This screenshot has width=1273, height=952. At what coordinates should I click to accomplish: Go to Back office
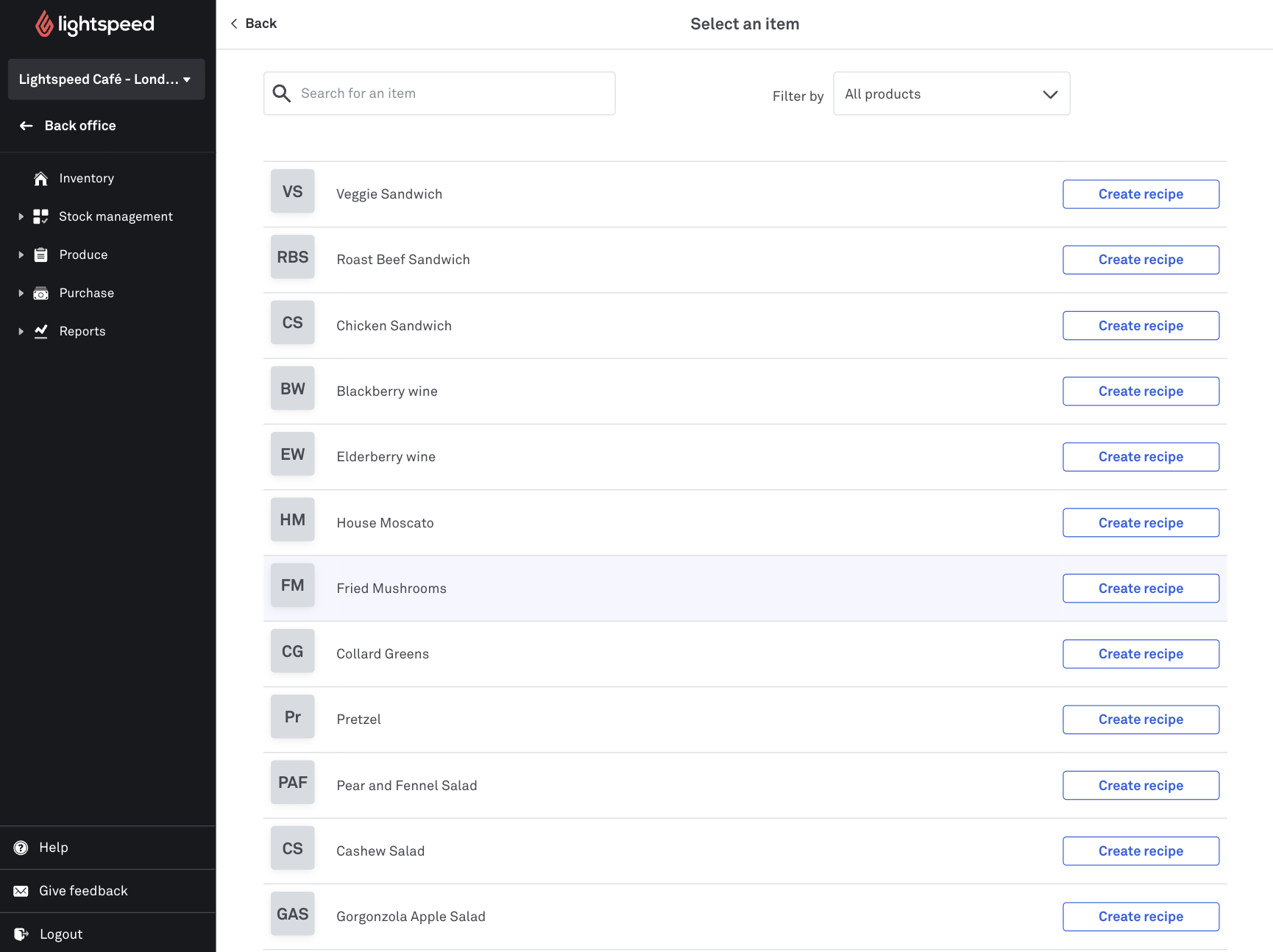point(79,126)
